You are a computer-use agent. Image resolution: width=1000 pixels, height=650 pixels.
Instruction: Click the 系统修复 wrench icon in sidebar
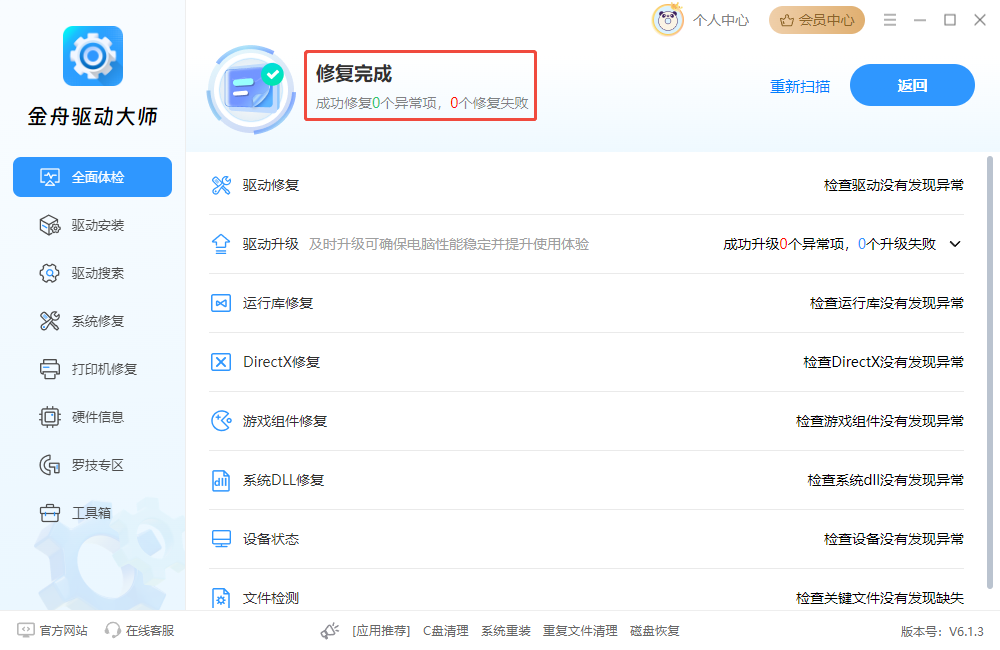point(50,321)
